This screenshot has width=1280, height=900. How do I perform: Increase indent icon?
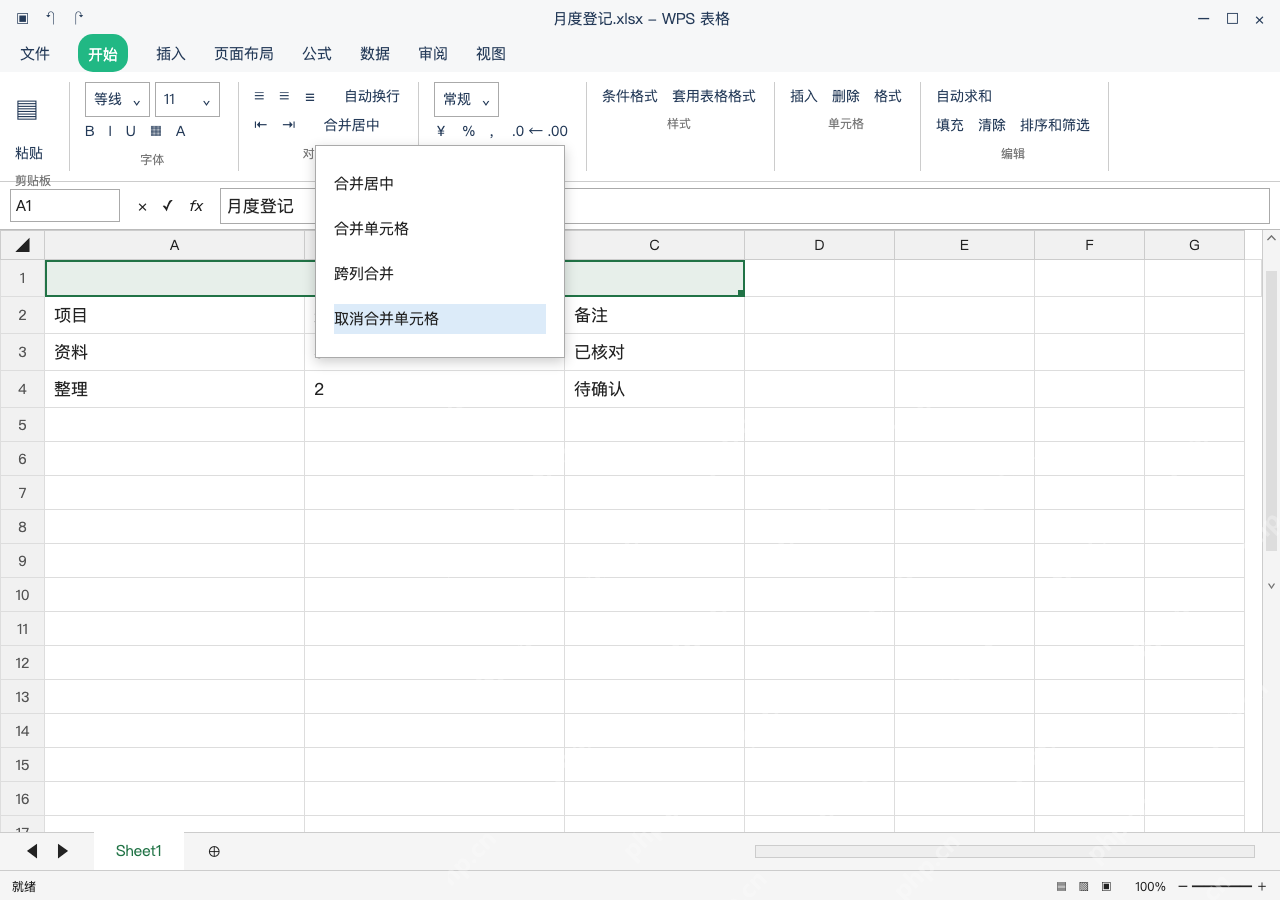coord(289,125)
